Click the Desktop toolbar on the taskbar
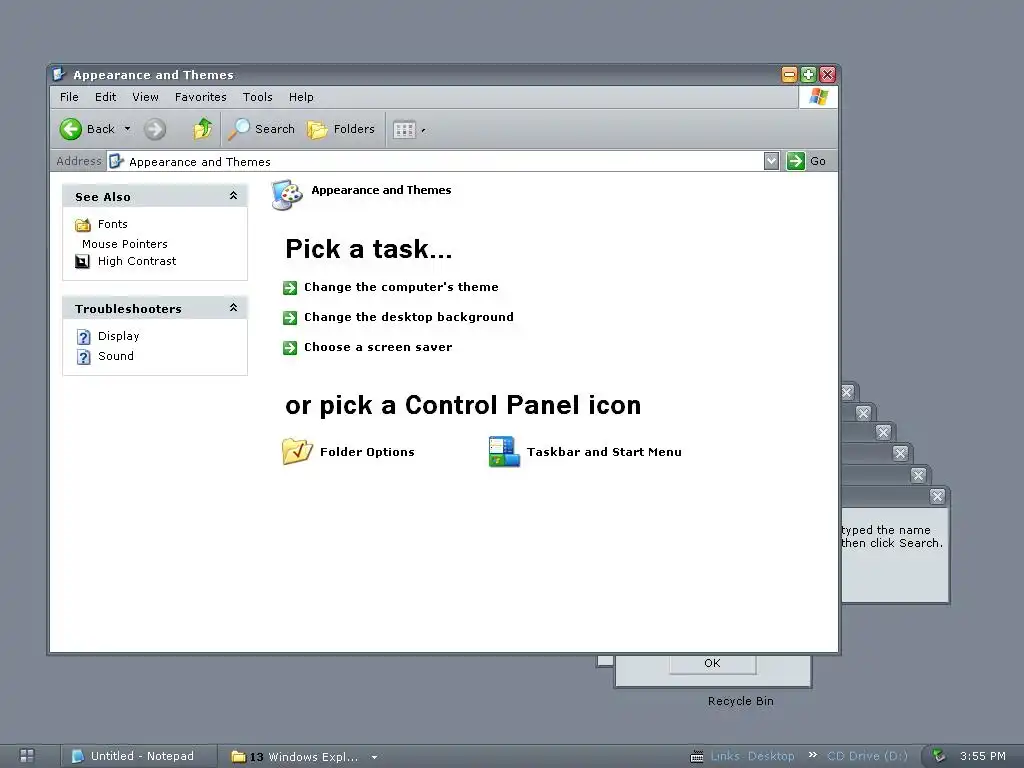The width and height of the screenshot is (1024, 768). point(771,756)
